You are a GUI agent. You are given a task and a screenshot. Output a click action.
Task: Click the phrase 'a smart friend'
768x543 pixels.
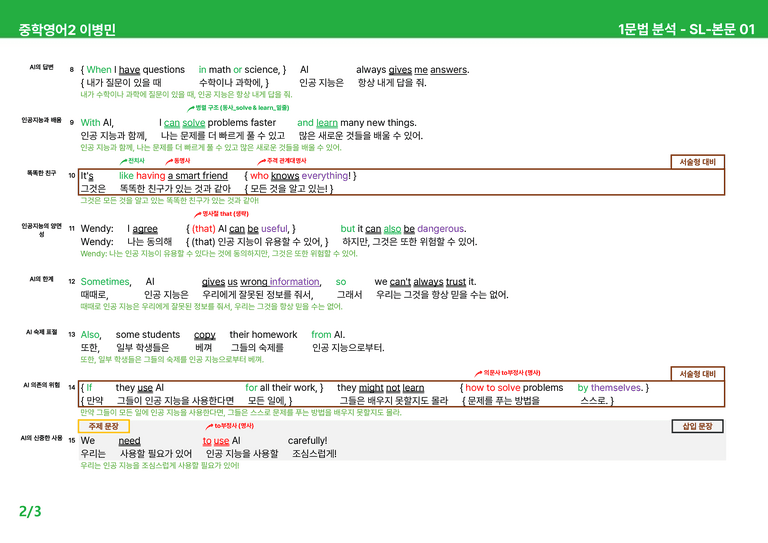(198, 175)
